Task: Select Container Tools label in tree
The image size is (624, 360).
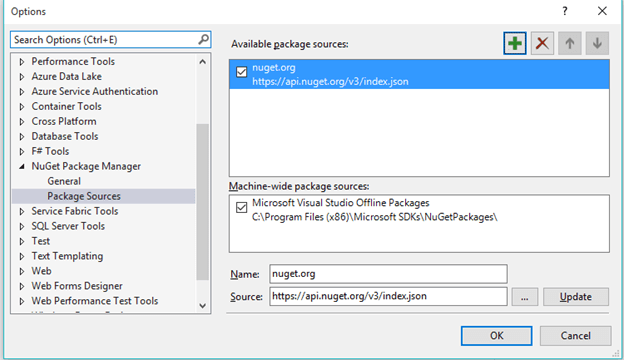Action: tap(66, 106)
